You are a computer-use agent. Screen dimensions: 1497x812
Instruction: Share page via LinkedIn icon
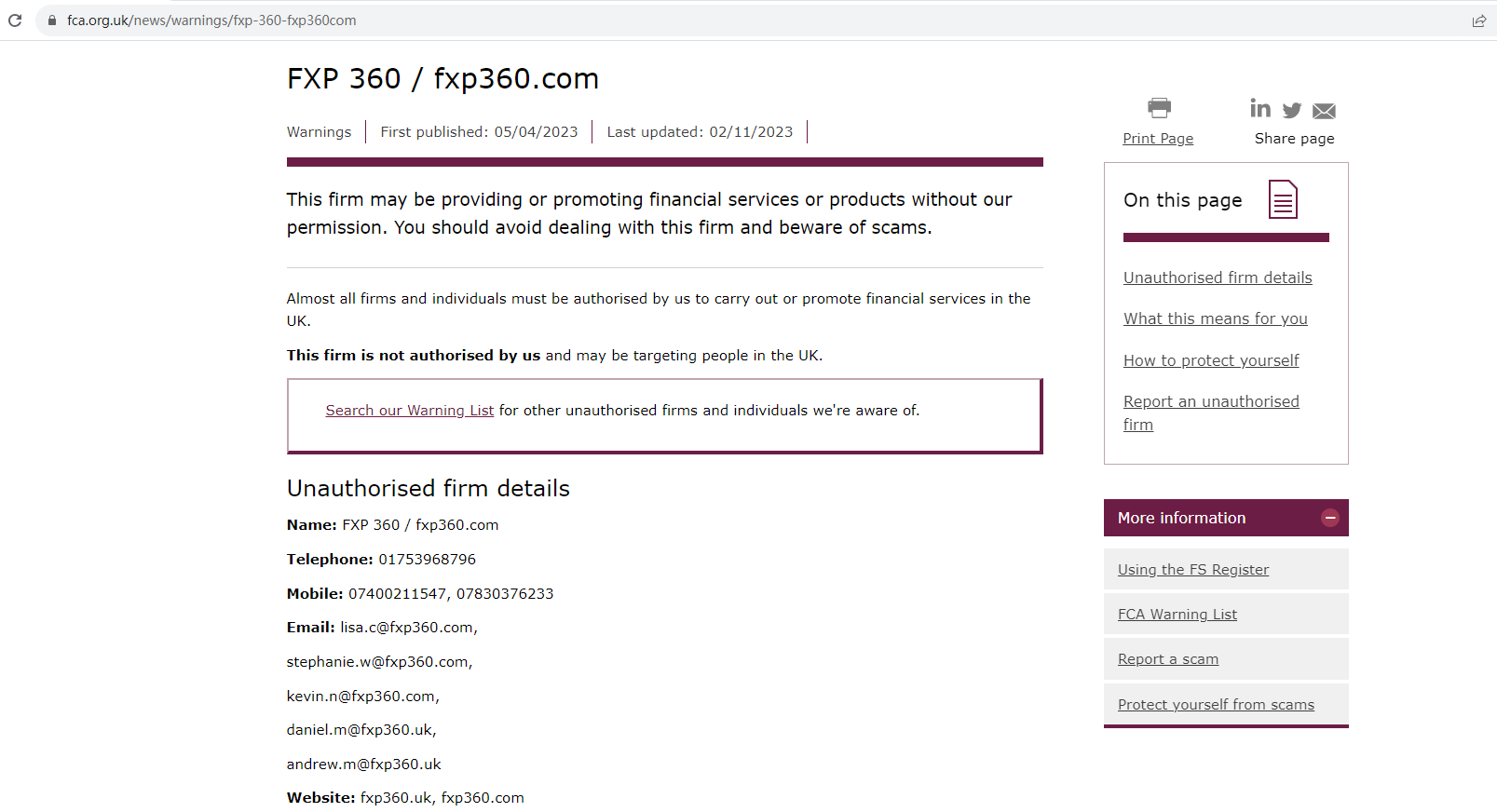click(1260, 109)
